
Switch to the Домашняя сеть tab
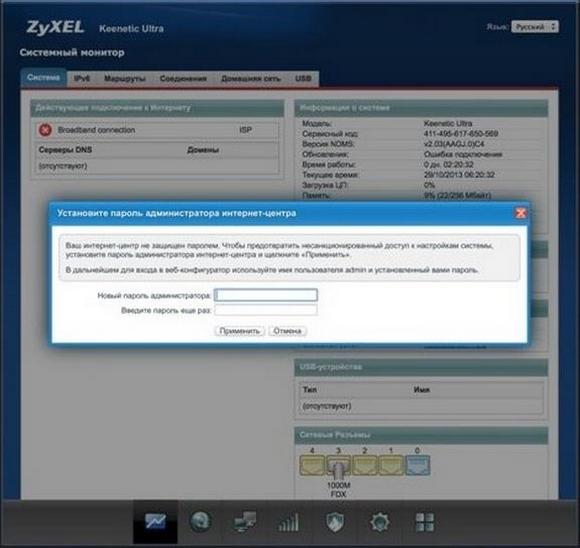click(251, 78)
